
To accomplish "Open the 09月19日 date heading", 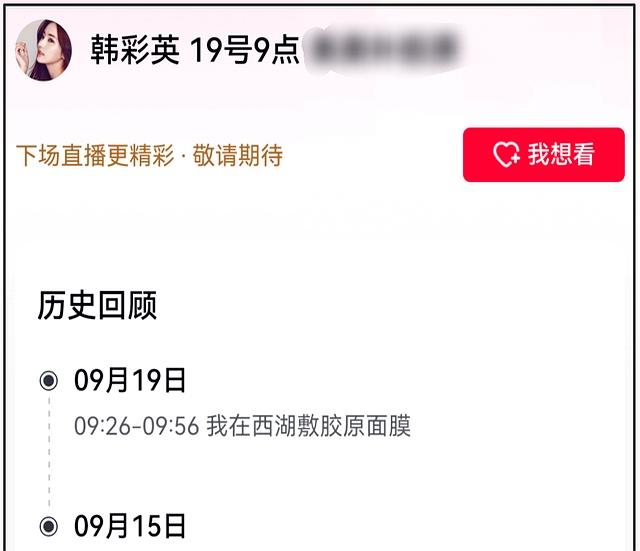I will coord(130,380).
